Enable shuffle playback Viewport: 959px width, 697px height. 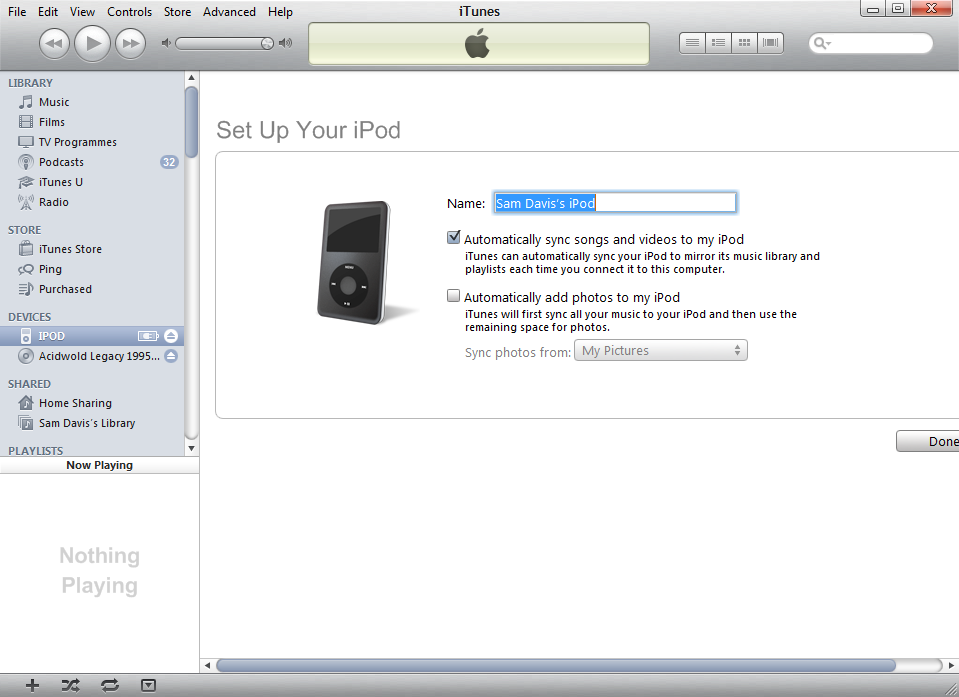click(x=70, y=685)
